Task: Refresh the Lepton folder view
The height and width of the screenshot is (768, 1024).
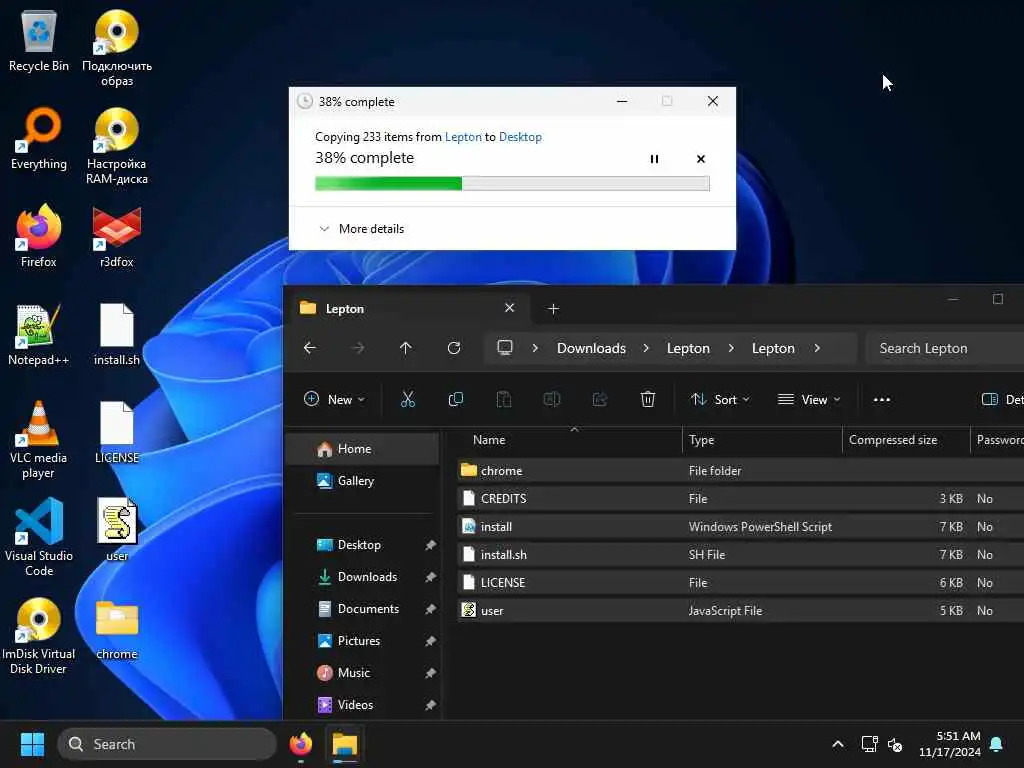Action: click(454, 348)
